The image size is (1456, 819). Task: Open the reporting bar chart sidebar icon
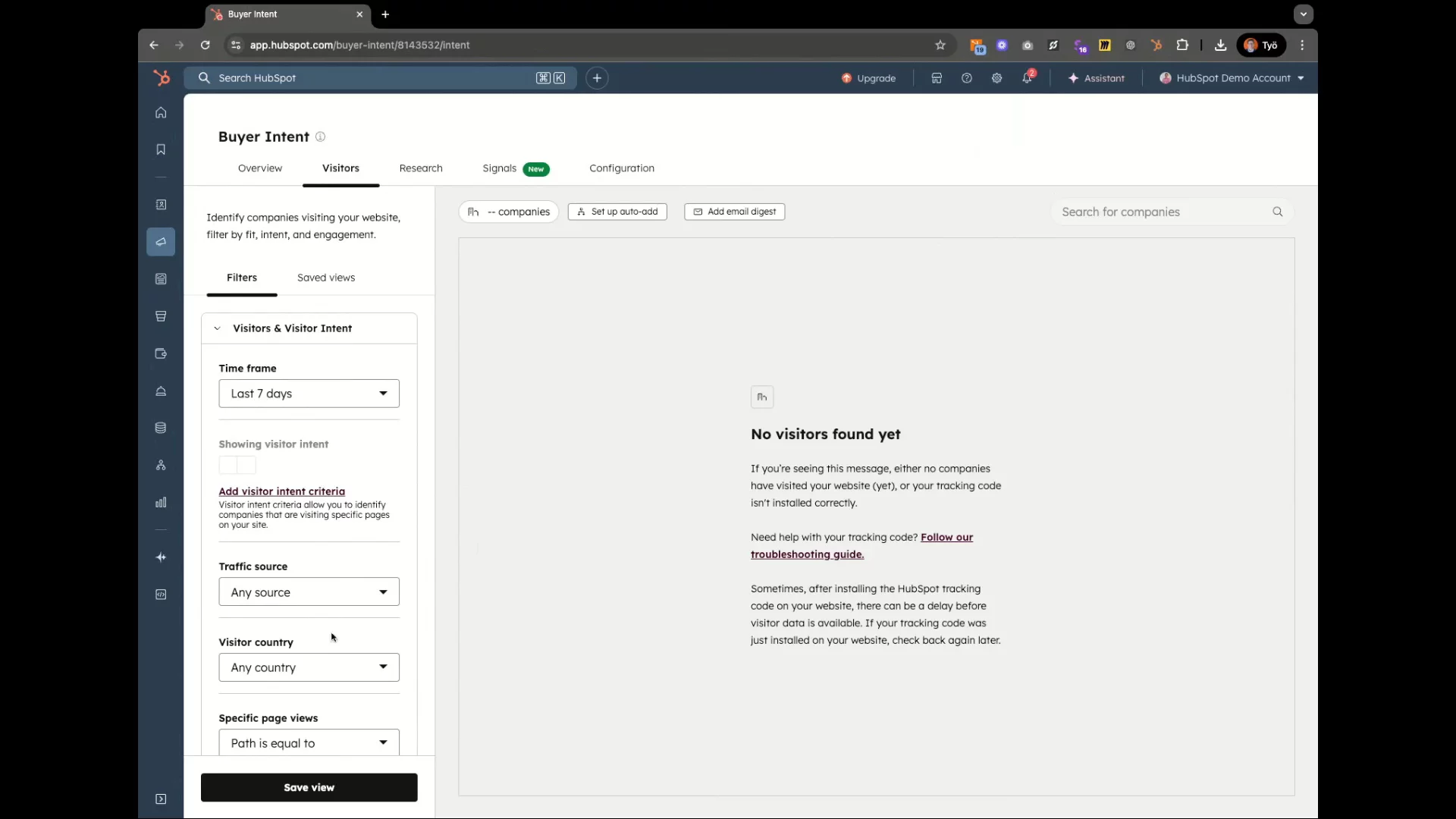161,503
